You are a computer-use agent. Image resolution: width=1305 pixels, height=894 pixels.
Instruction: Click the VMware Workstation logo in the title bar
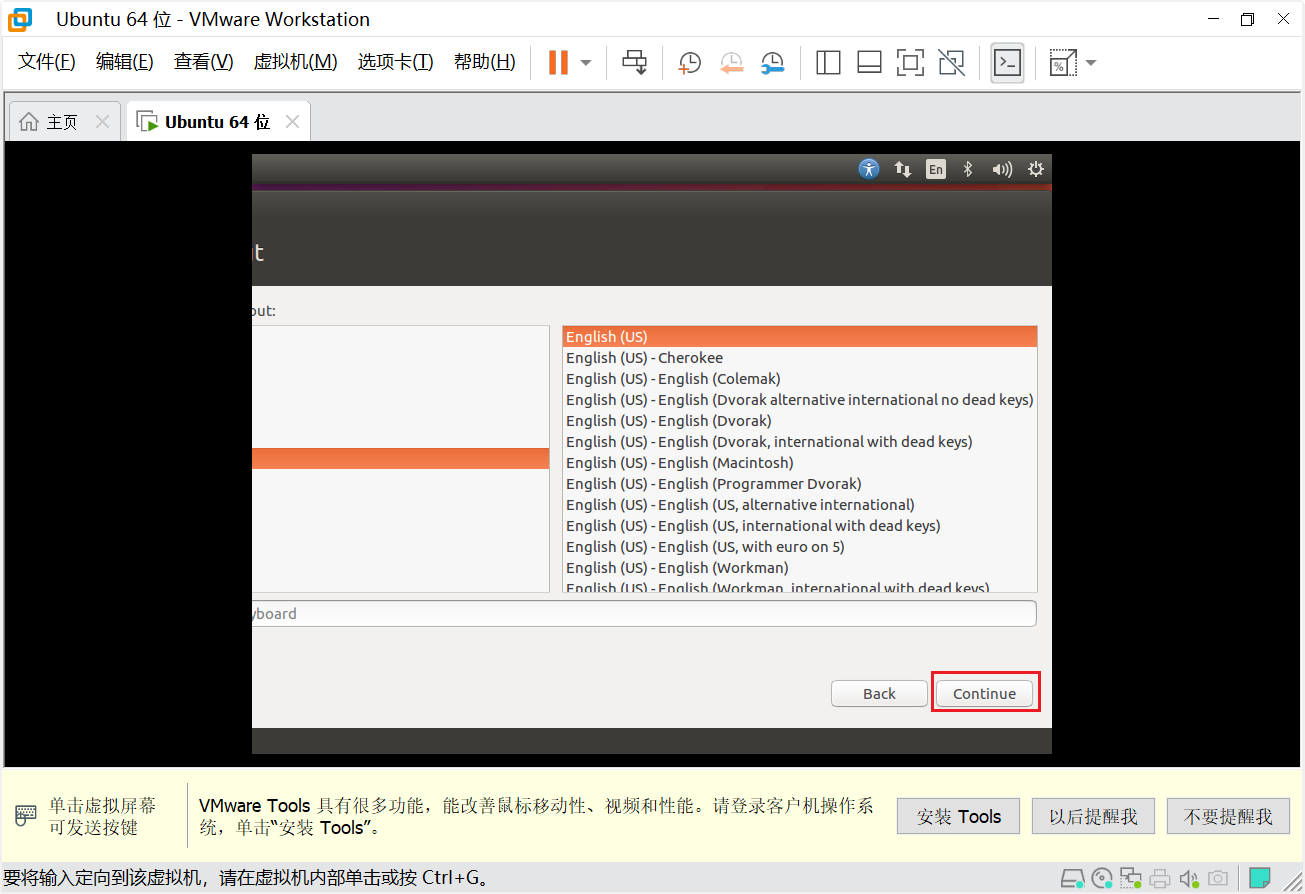click(20, 19)
